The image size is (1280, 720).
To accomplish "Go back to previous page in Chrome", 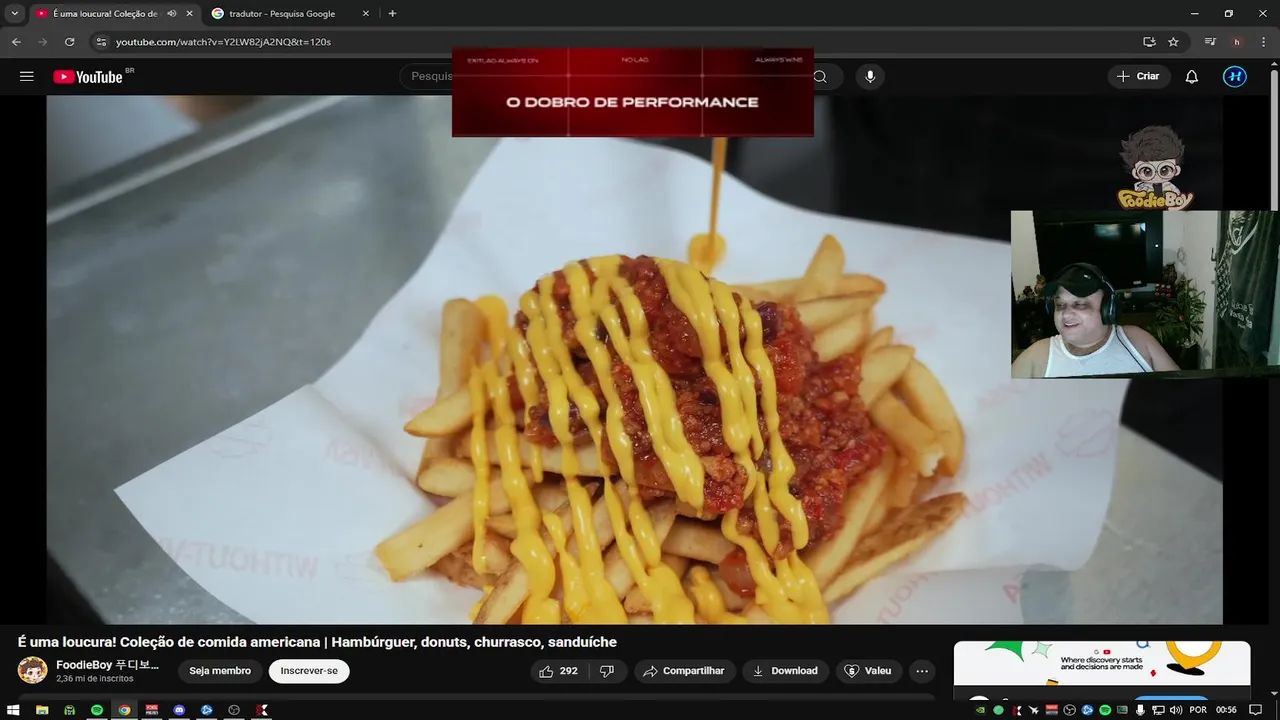I will pyautogui.click(x=16, y=42).
